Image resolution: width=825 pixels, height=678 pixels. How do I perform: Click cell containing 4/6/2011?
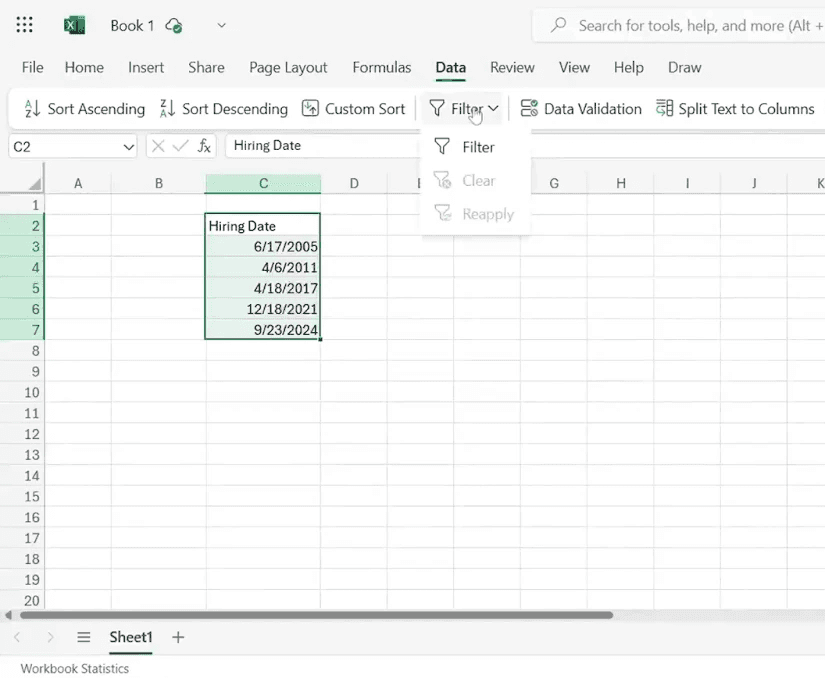coord(263,267)
